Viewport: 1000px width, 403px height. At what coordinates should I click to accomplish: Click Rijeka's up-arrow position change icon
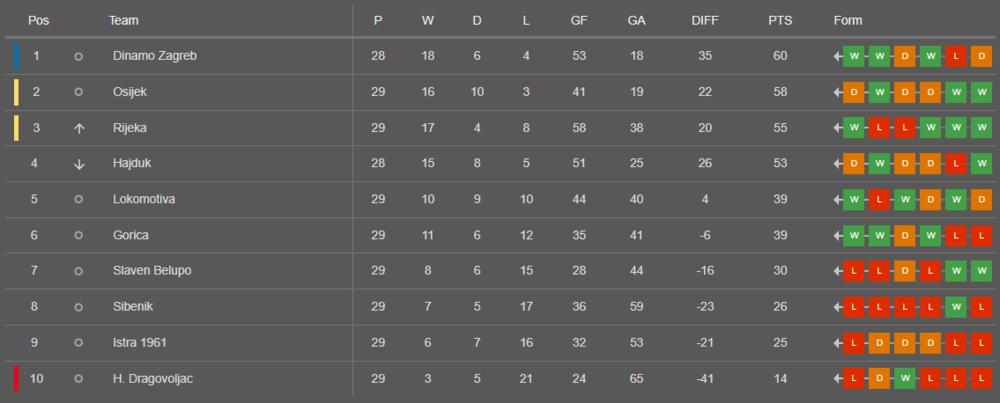[x=79, y=128]
